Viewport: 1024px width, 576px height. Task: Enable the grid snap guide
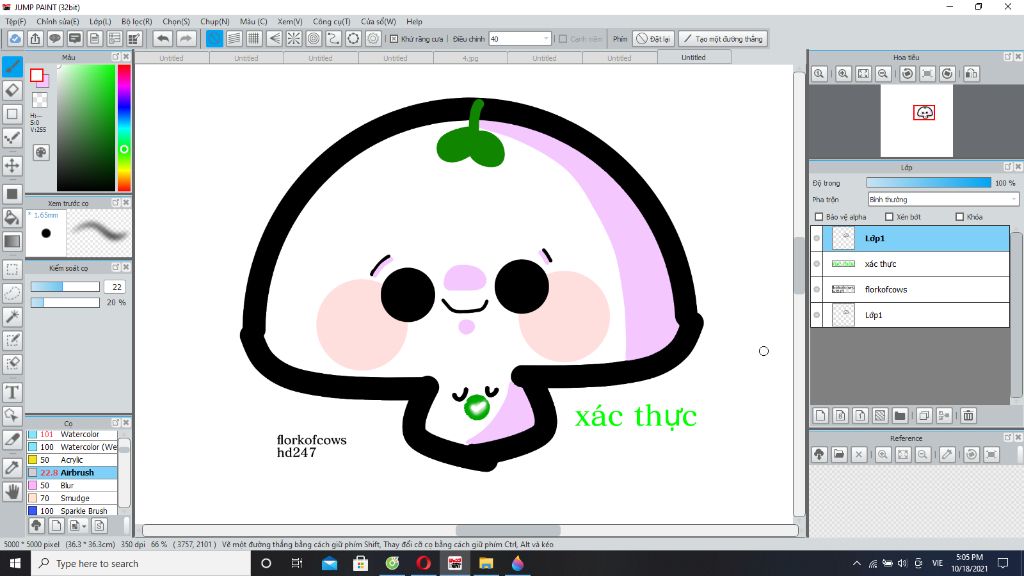pos(254,39)
